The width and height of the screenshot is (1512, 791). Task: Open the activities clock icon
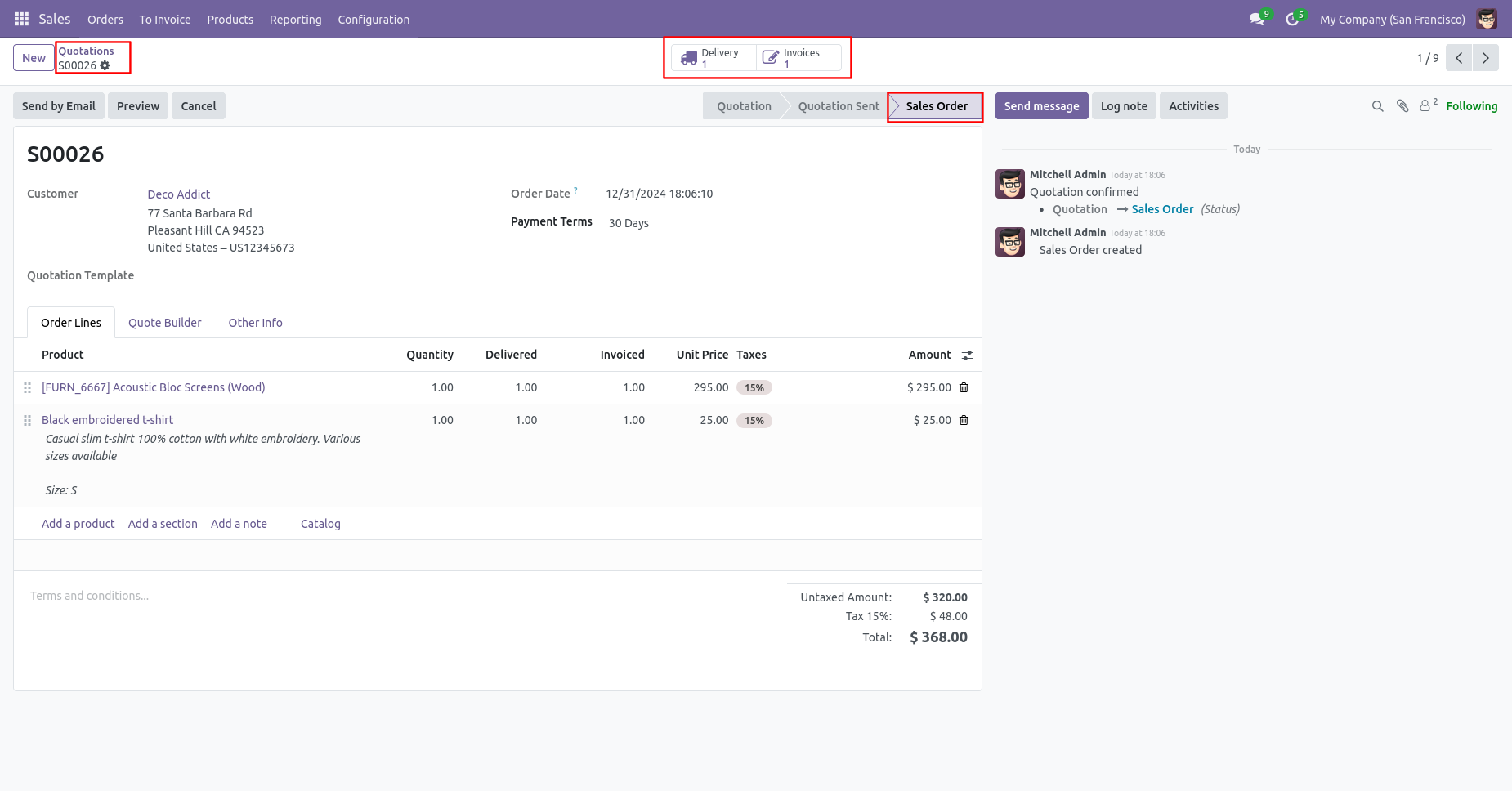pyautogui.click(x=1292, y=19)
